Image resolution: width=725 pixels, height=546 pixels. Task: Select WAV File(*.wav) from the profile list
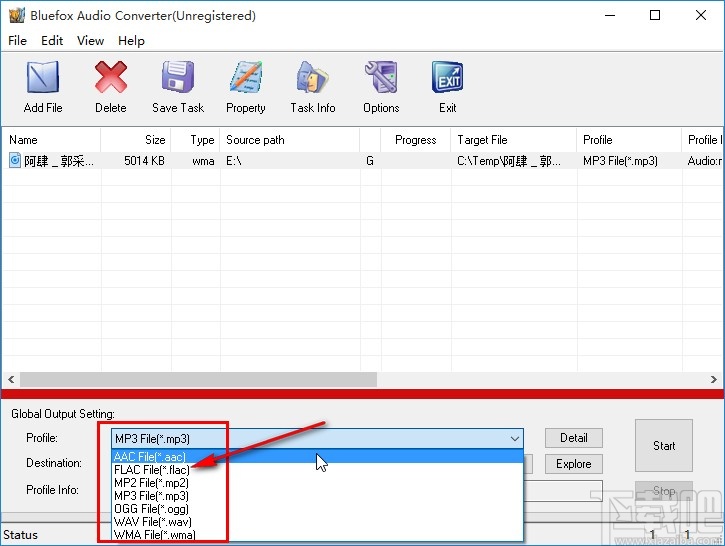(317, 521)
